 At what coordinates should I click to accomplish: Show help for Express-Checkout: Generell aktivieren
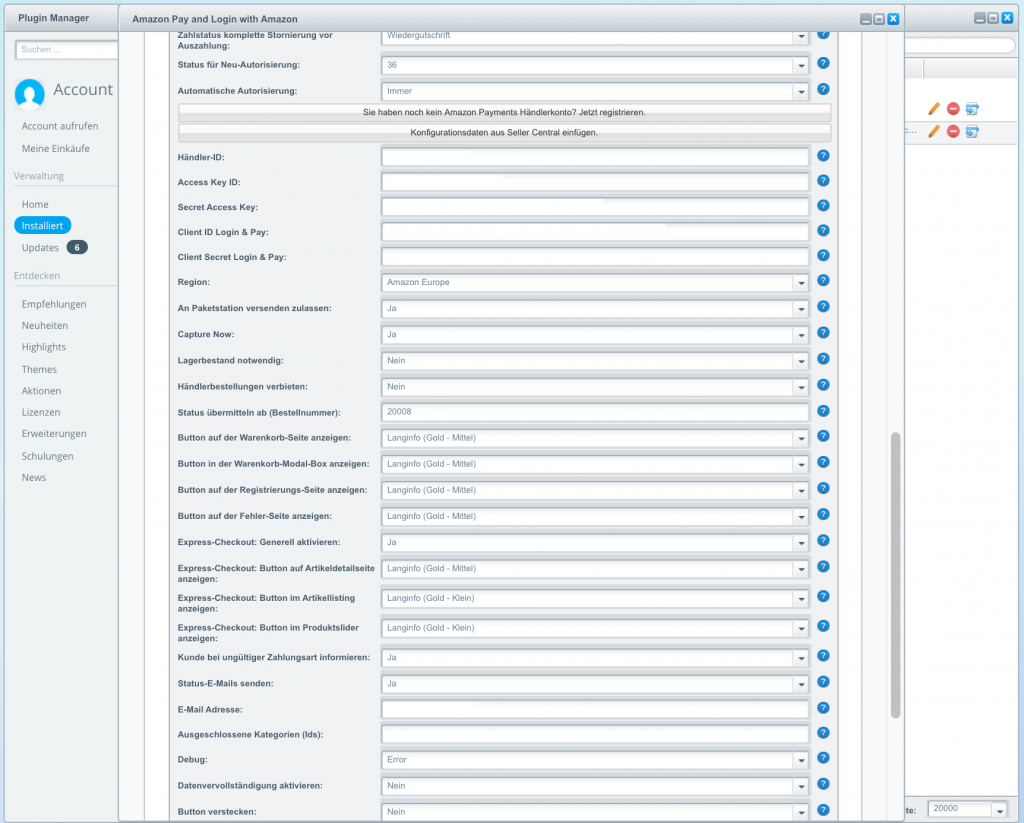pos(823,540)
